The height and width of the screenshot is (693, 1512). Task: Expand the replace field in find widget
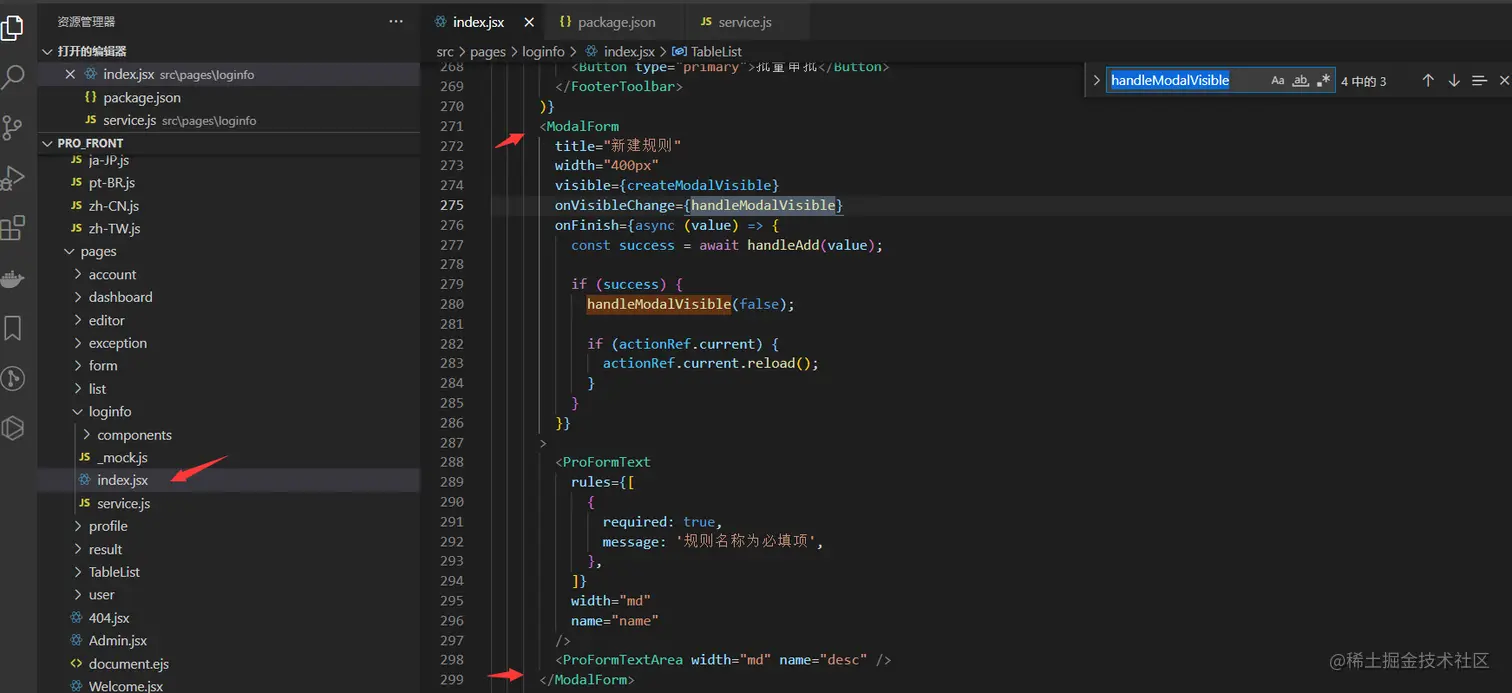coord(1096,81)
